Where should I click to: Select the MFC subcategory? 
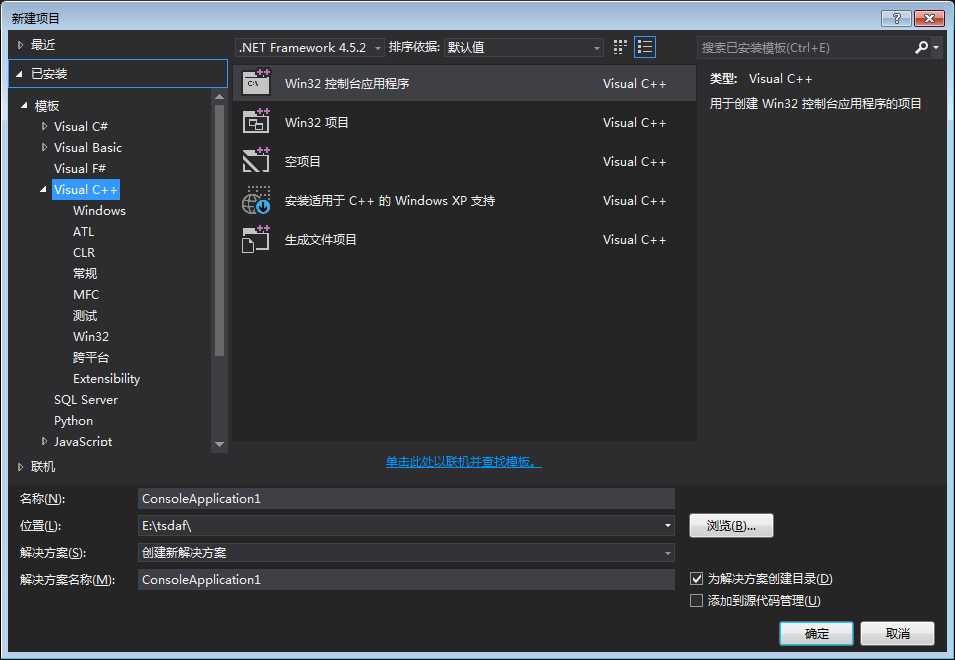86,294
